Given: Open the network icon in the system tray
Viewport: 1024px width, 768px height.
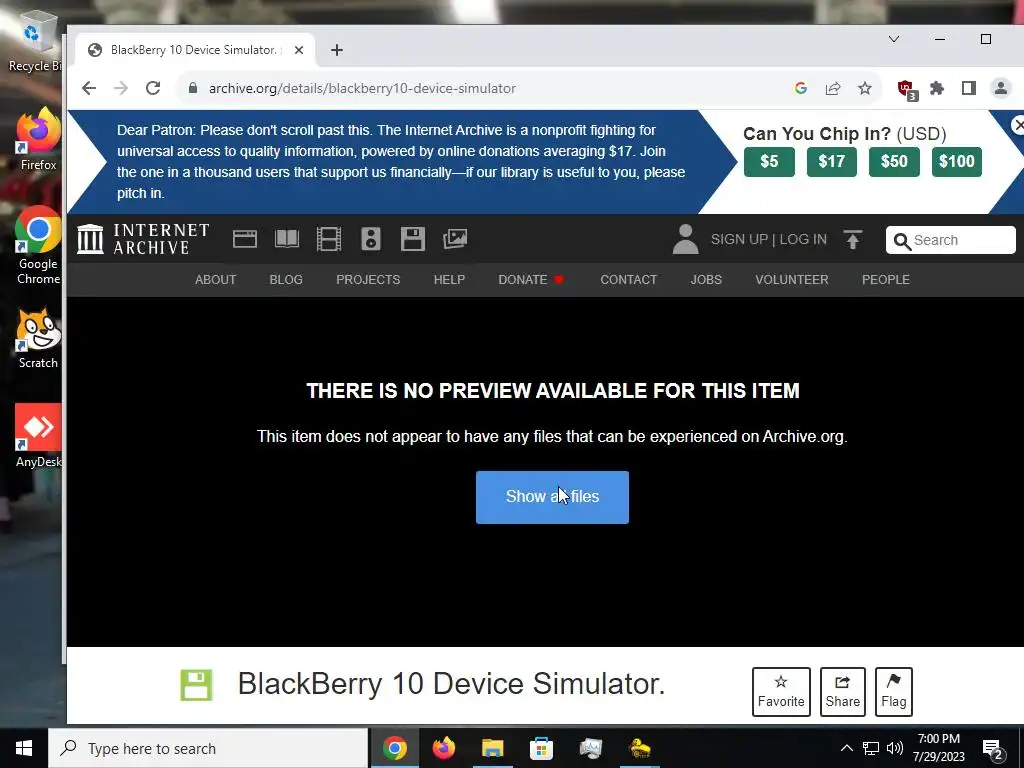Looking at the screenshot, I should coord(871,748).
